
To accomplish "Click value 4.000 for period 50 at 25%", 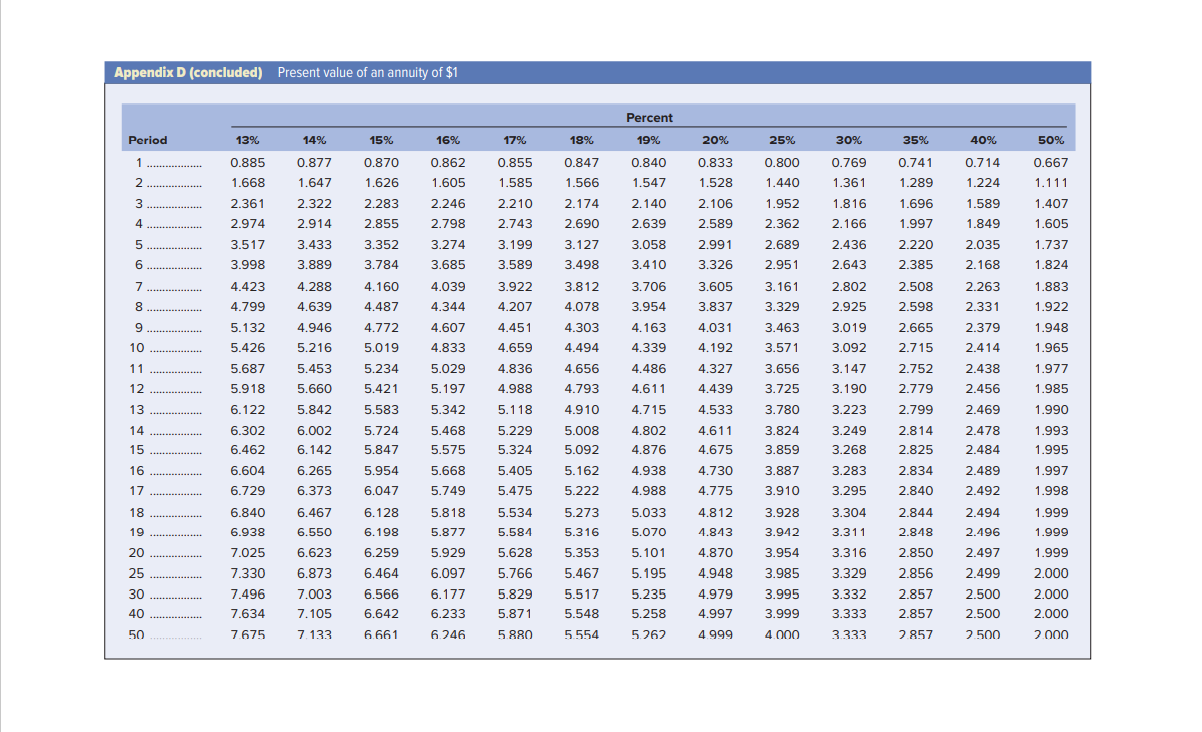I will (782, 635).
